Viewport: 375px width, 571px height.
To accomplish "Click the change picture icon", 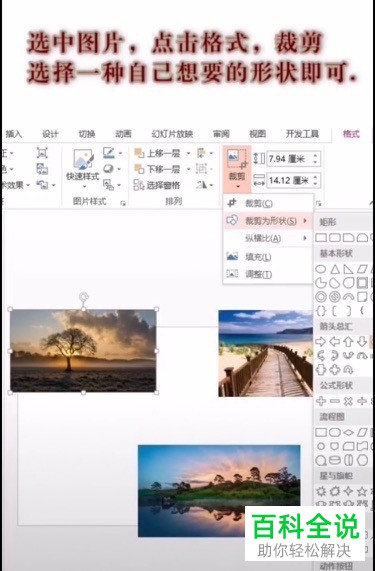I will (42, 169).
